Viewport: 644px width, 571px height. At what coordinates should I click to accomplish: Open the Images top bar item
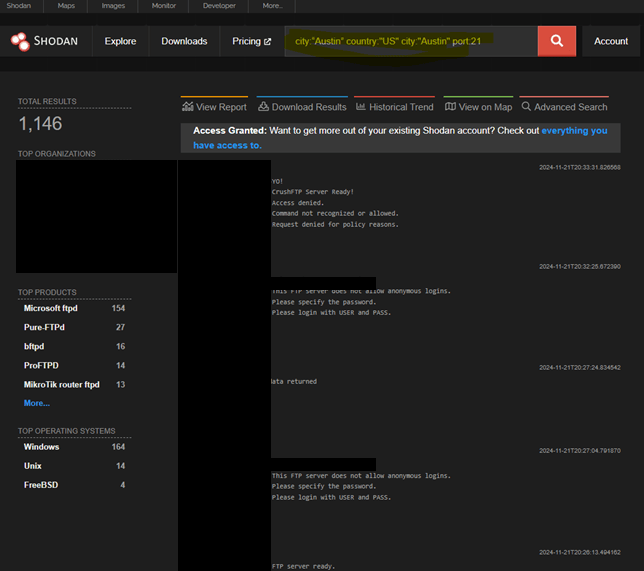pos(113,6)
